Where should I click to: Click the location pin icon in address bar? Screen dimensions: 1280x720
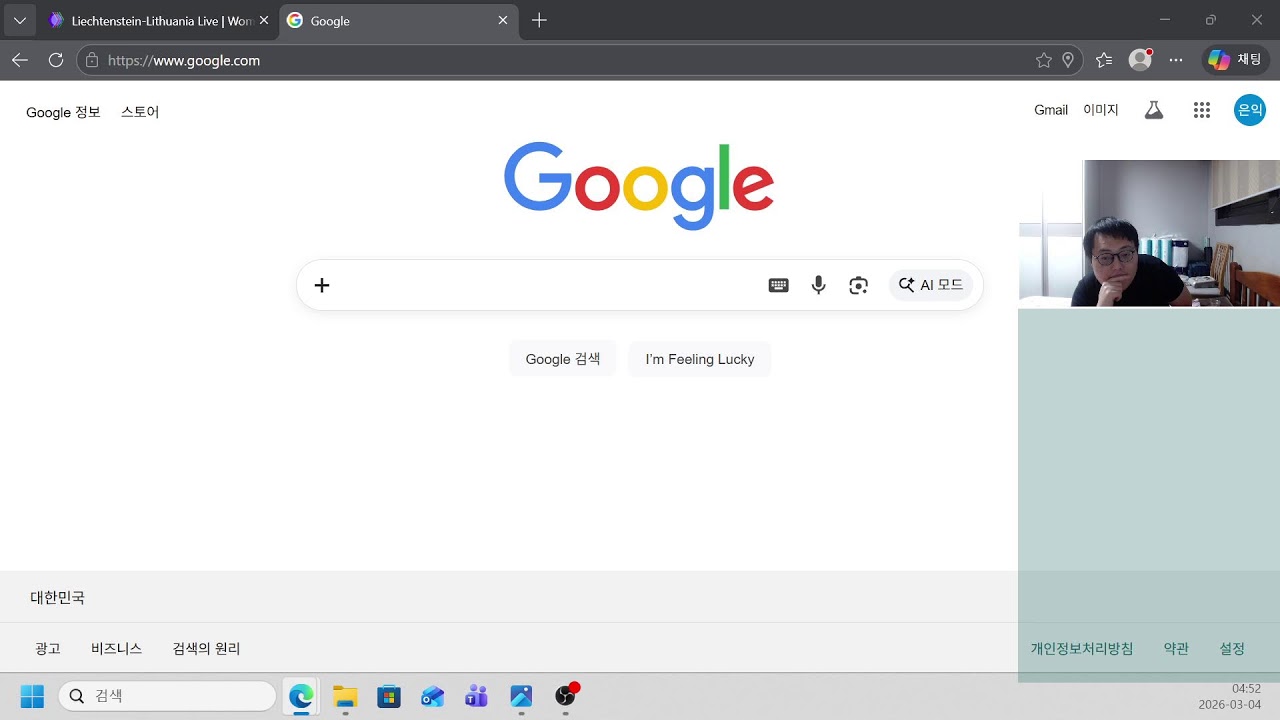1068,60
